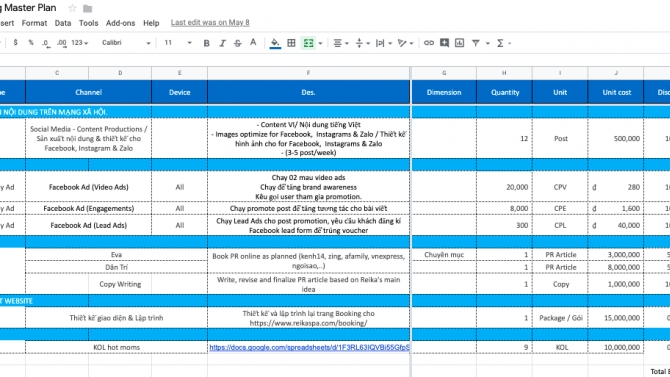Toggle merge cells button
670x377 pixels.
pos(309,43)
